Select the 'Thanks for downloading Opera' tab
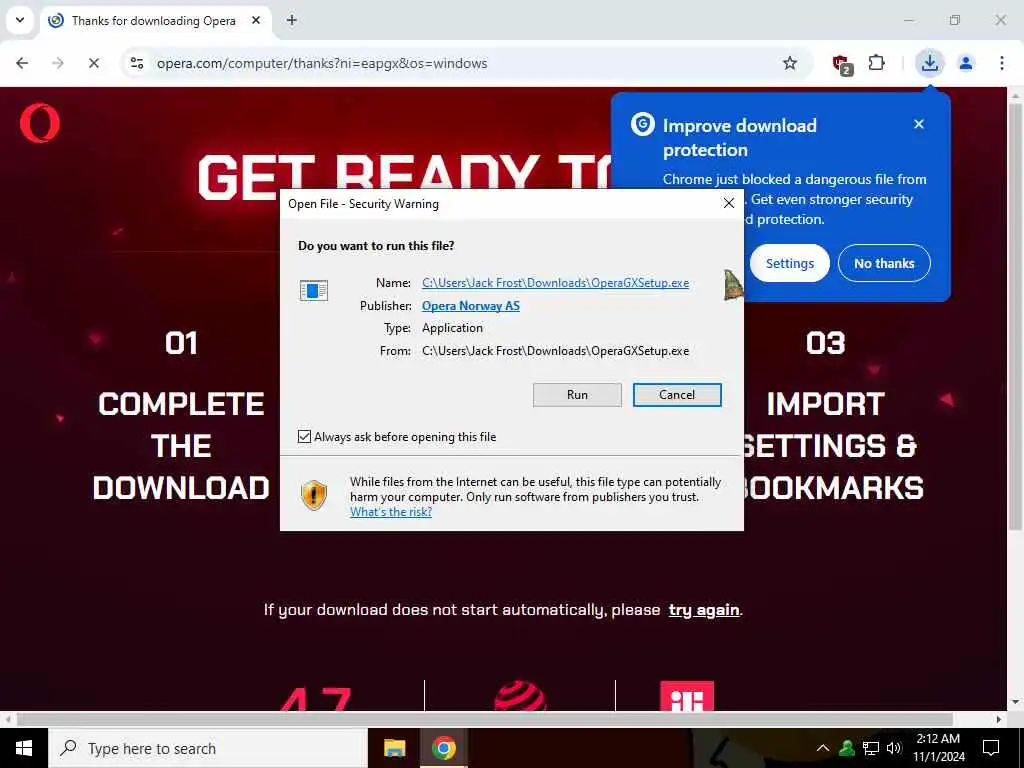The height and width of the screenshot is (768, 1024). tap(155, 21)
